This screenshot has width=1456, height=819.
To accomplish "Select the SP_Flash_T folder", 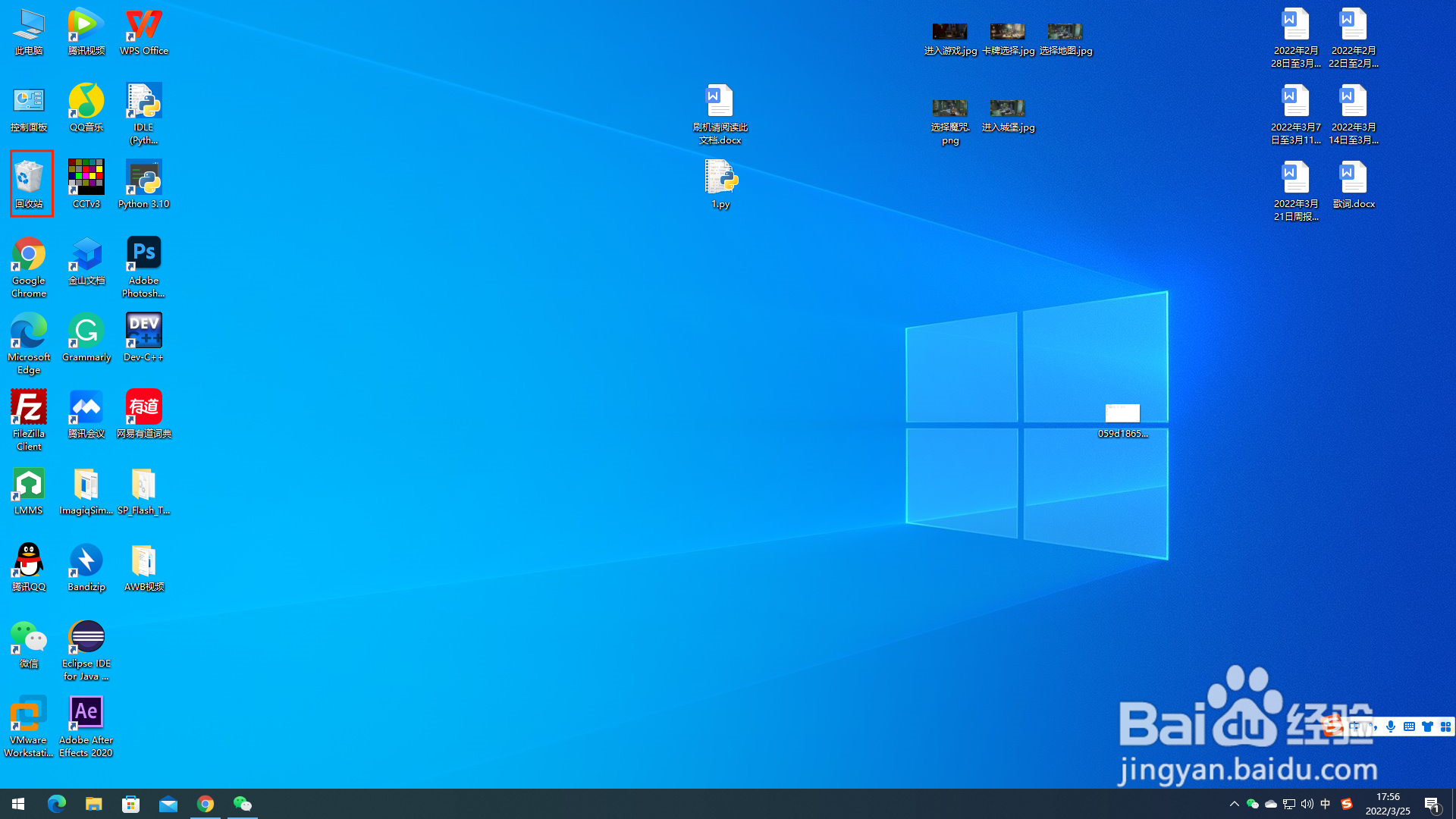I will (x=144, y=491).
